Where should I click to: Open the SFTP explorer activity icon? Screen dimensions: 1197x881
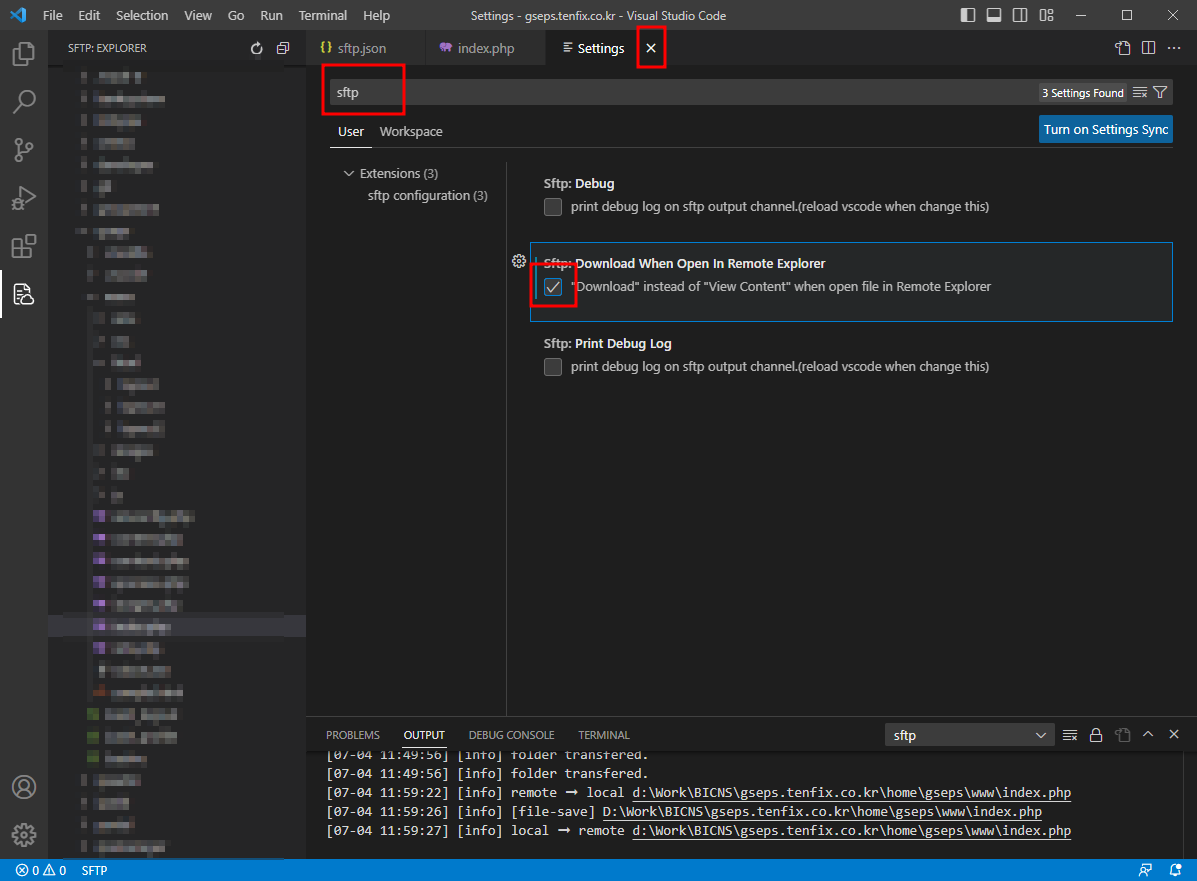(24, 294)
